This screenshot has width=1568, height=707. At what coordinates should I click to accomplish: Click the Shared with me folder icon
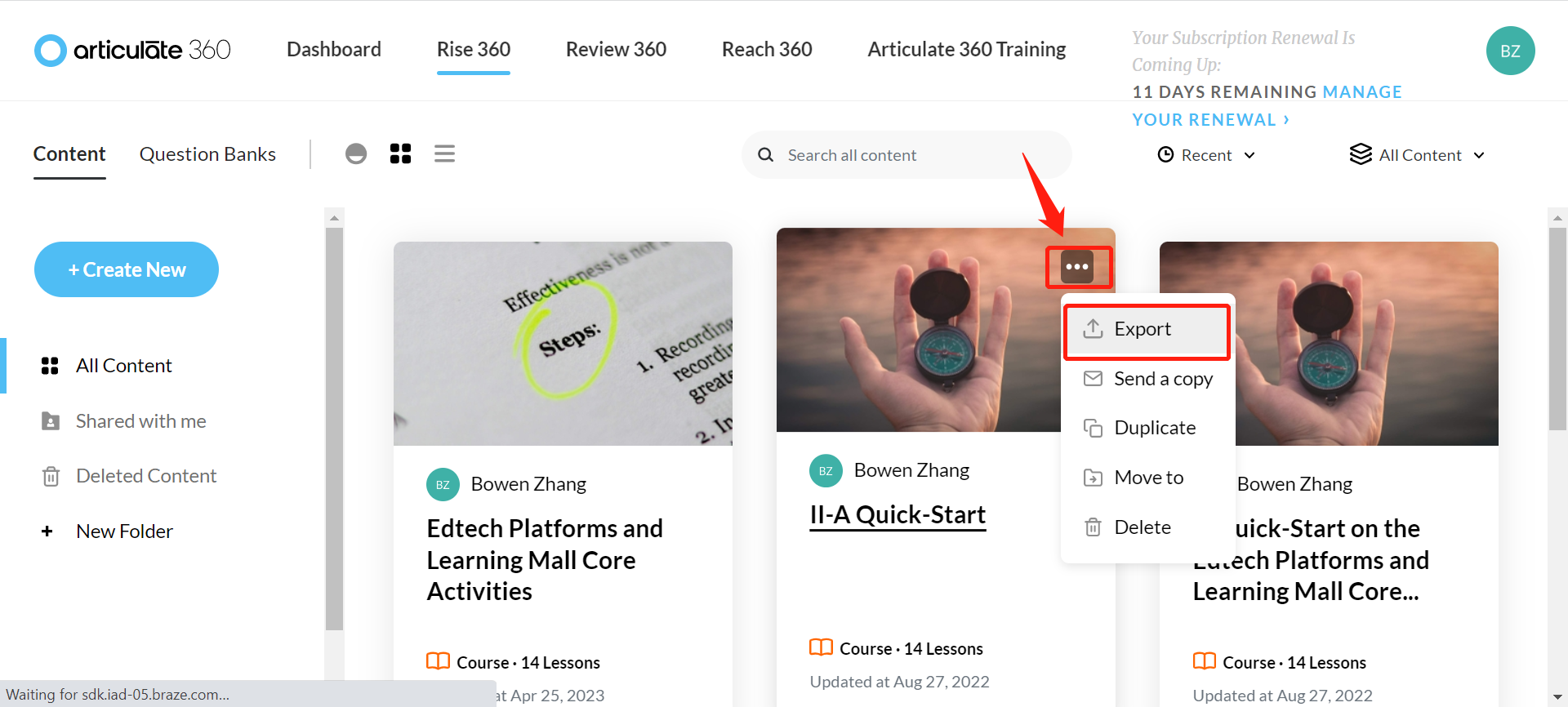(x=51, y=421)
